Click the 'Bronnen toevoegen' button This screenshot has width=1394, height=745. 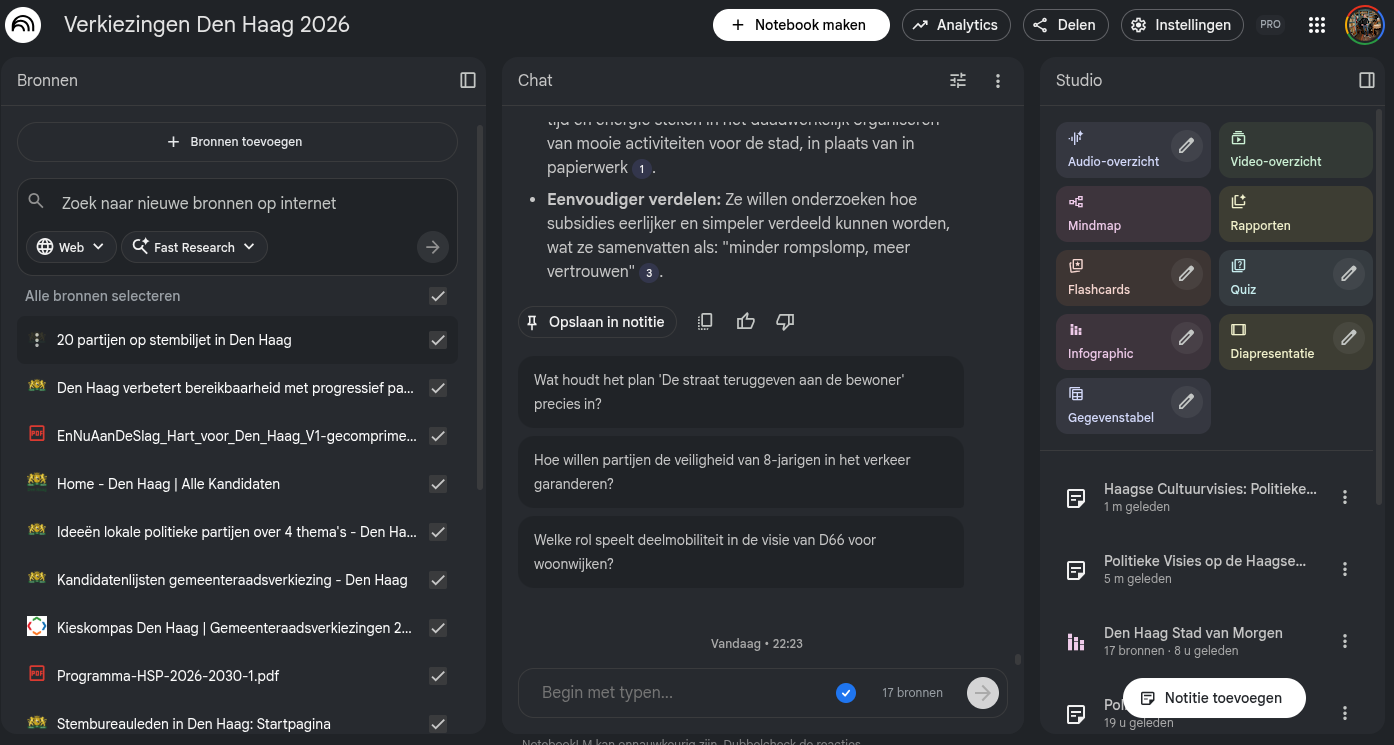tap(237, 142)
